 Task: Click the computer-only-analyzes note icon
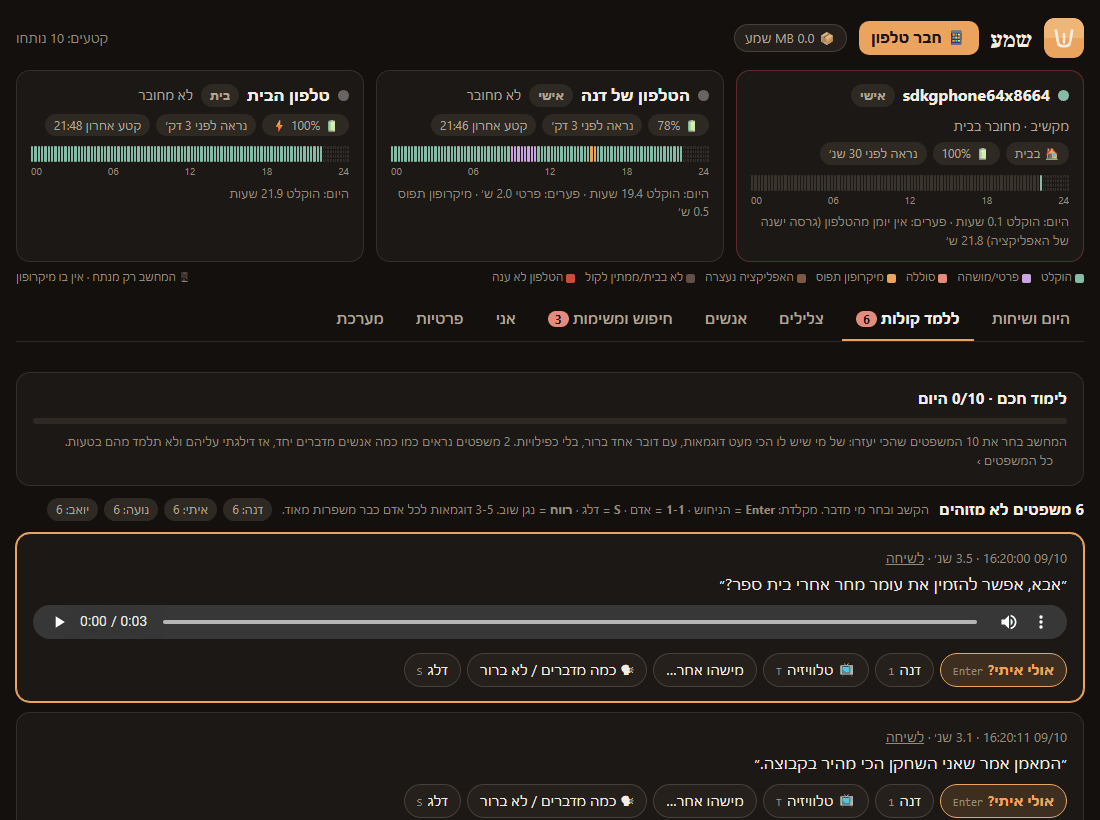click(x=185, y=277)
